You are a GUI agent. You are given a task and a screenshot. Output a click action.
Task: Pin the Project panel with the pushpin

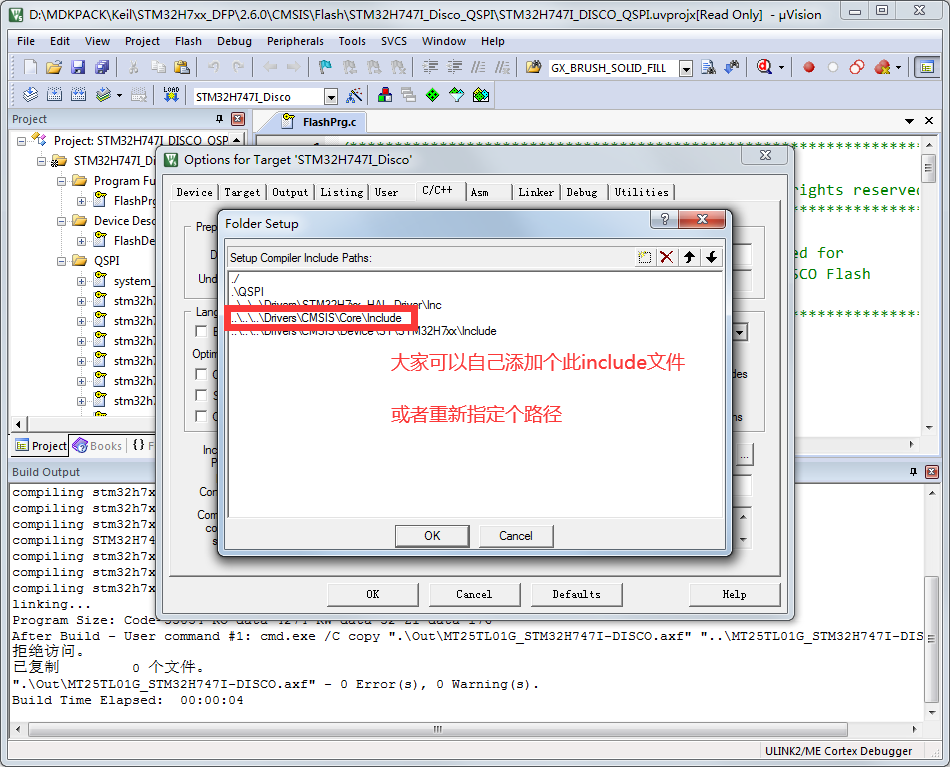[x=219, y=119]
